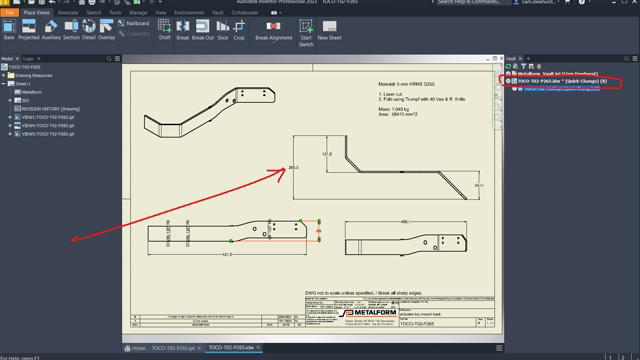Switch to the Manage ribbon tab
640x360 pixels.
pyautogui.click(x=138, y=13)
